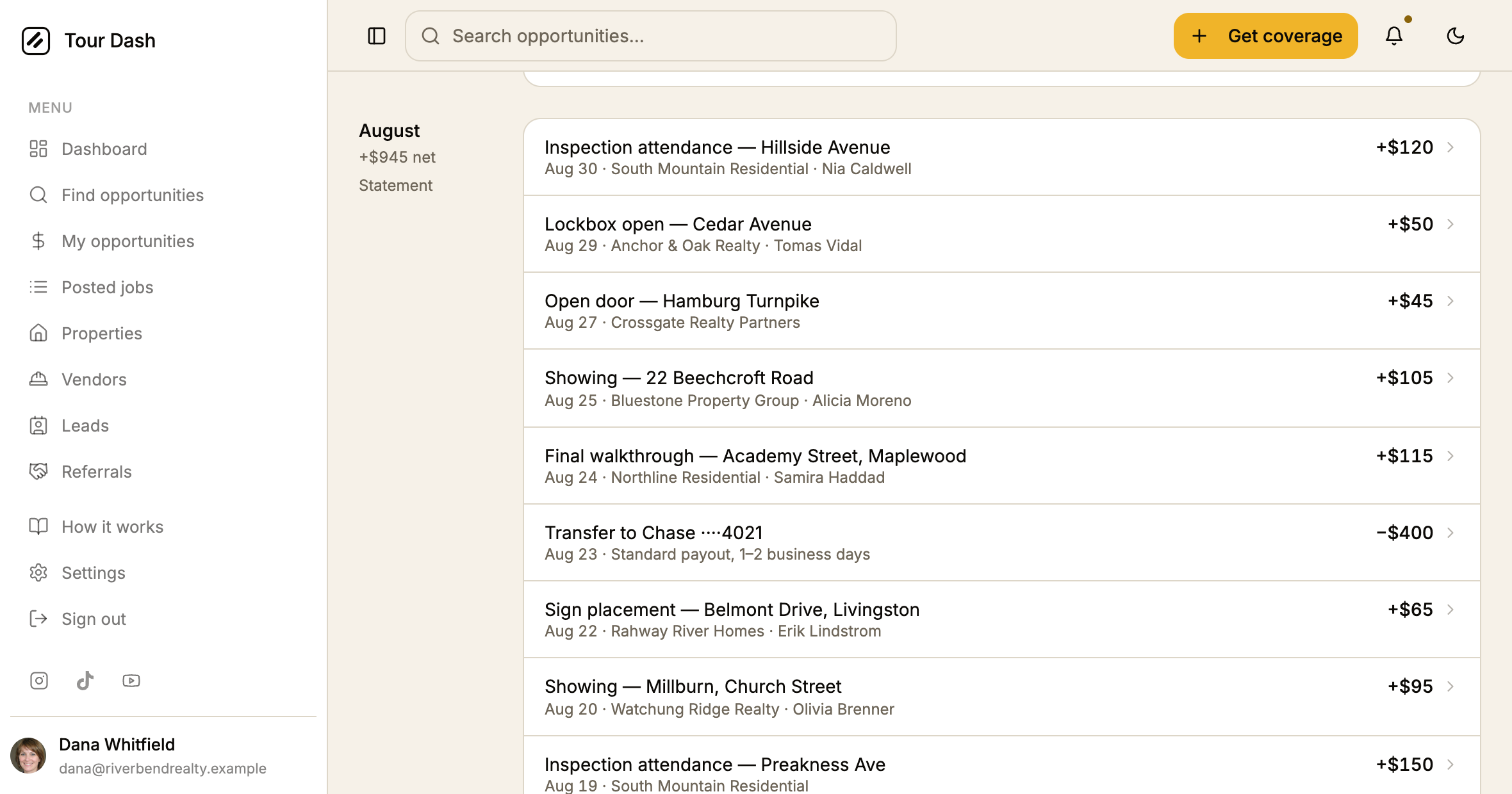Expand Lockbox open Cedar Avenue chevron
This screenshot has width=1512, height=794.
(1450, 224)
